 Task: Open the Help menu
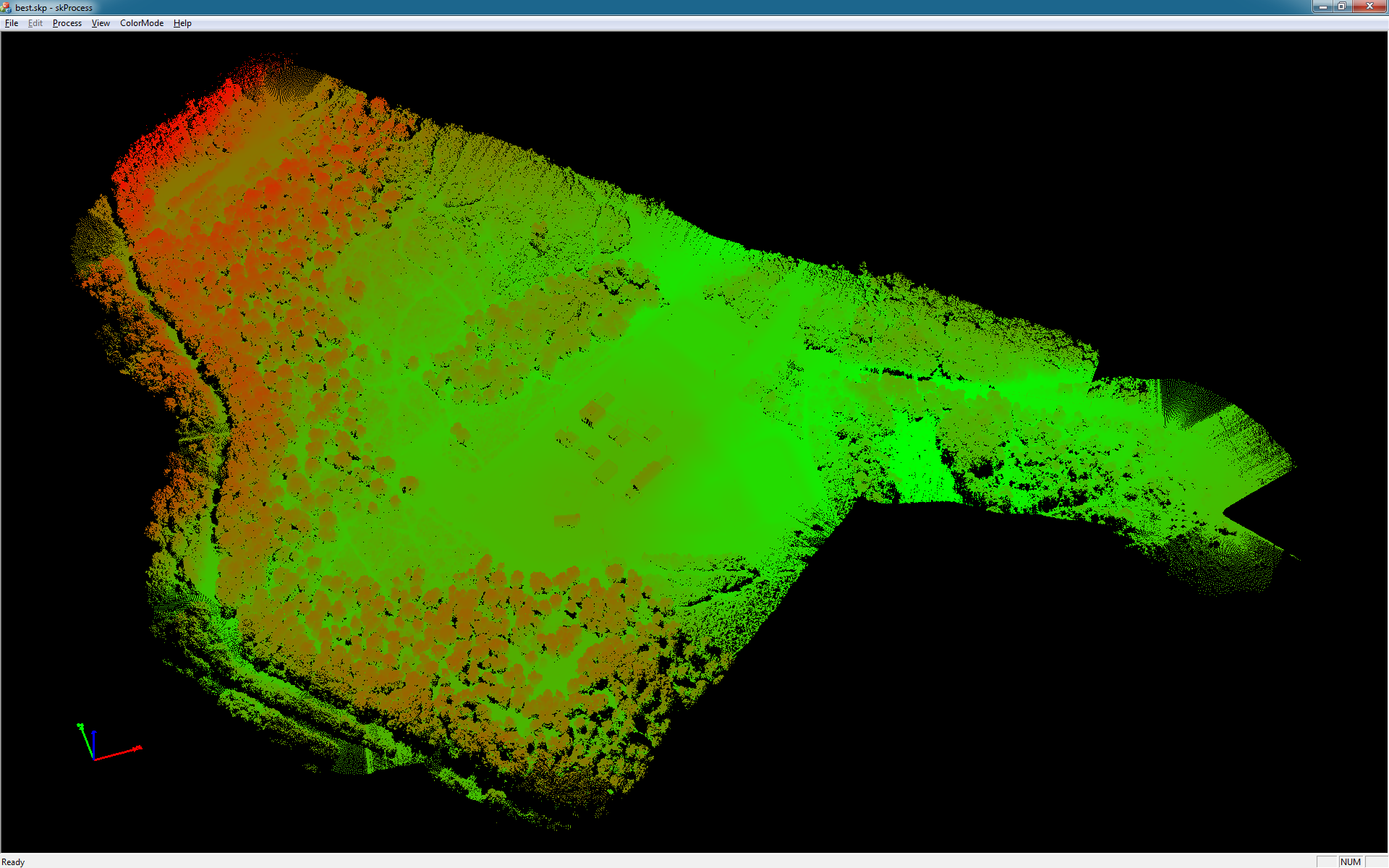182,23
